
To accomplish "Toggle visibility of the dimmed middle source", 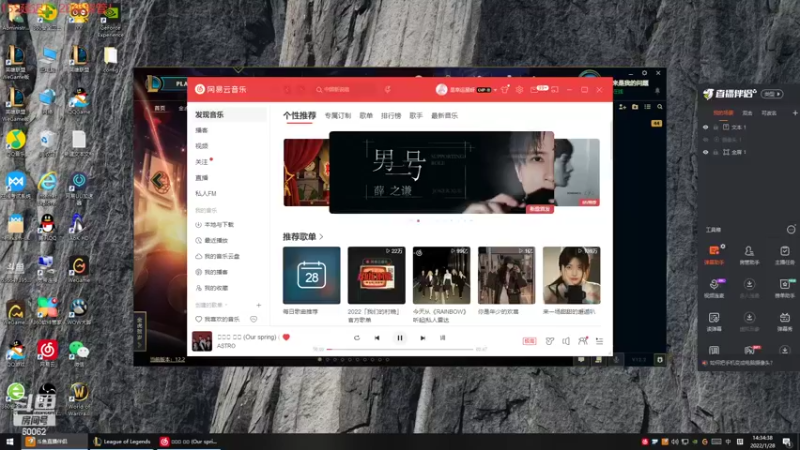I will coord(706,139).
